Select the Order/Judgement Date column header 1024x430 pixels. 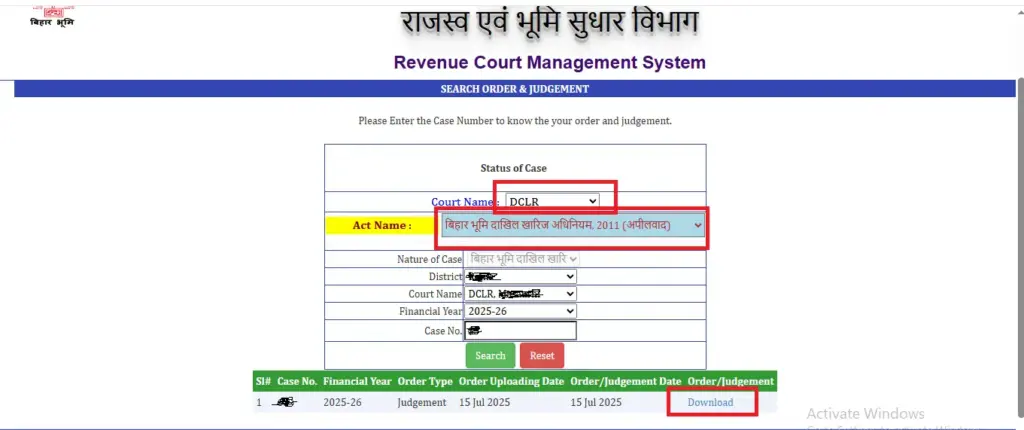click(x=626, y=382)
